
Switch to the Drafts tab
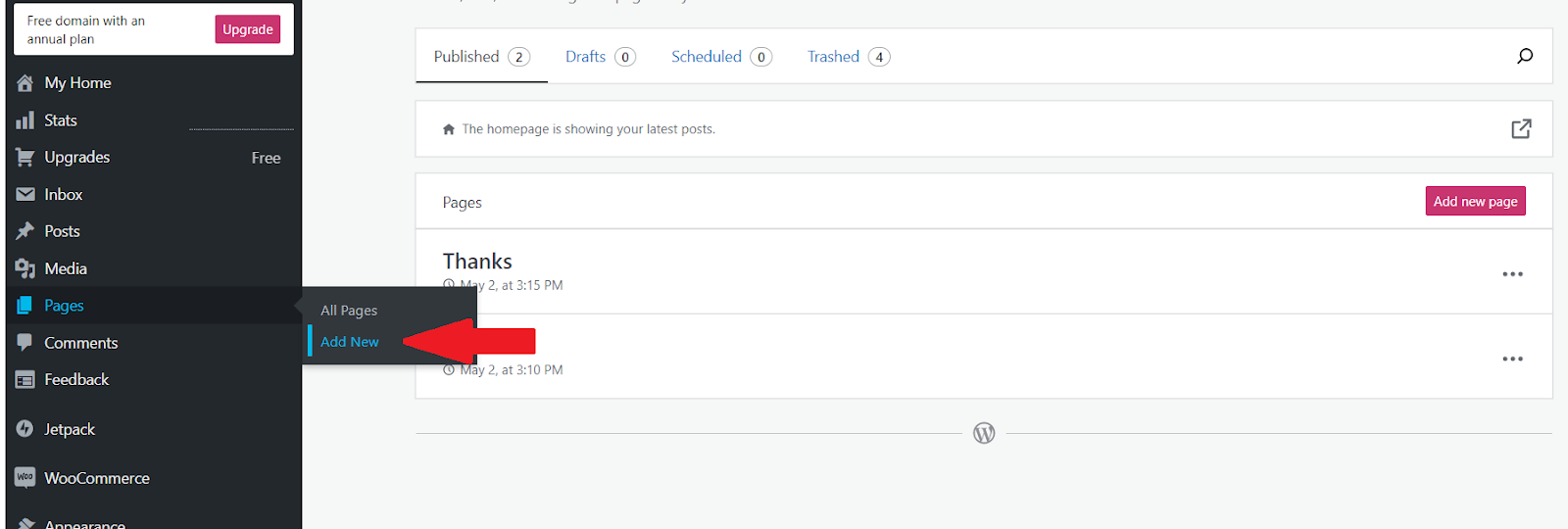[x=600, y=57]
